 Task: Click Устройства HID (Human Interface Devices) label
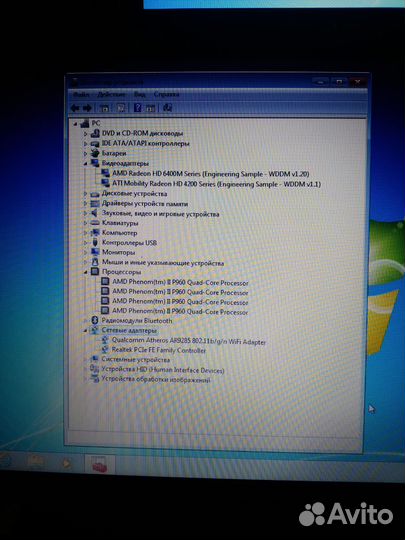pos(163,370)
